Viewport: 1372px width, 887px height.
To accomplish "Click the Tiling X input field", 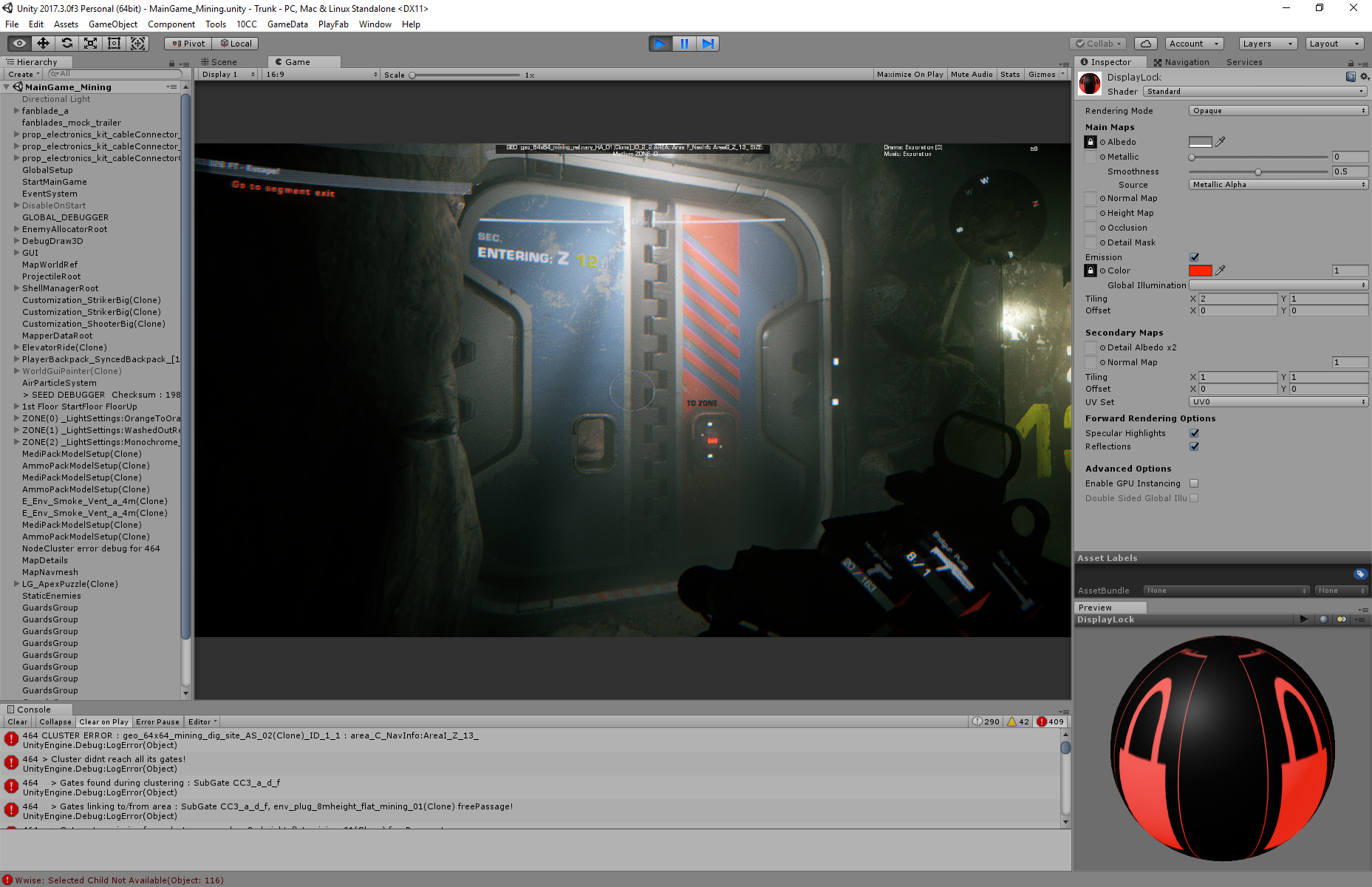I will [x=1238, y=299].
